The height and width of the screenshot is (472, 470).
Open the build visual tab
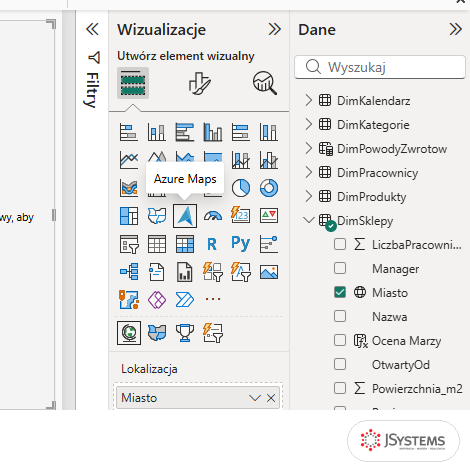click(x=133, y=83)
